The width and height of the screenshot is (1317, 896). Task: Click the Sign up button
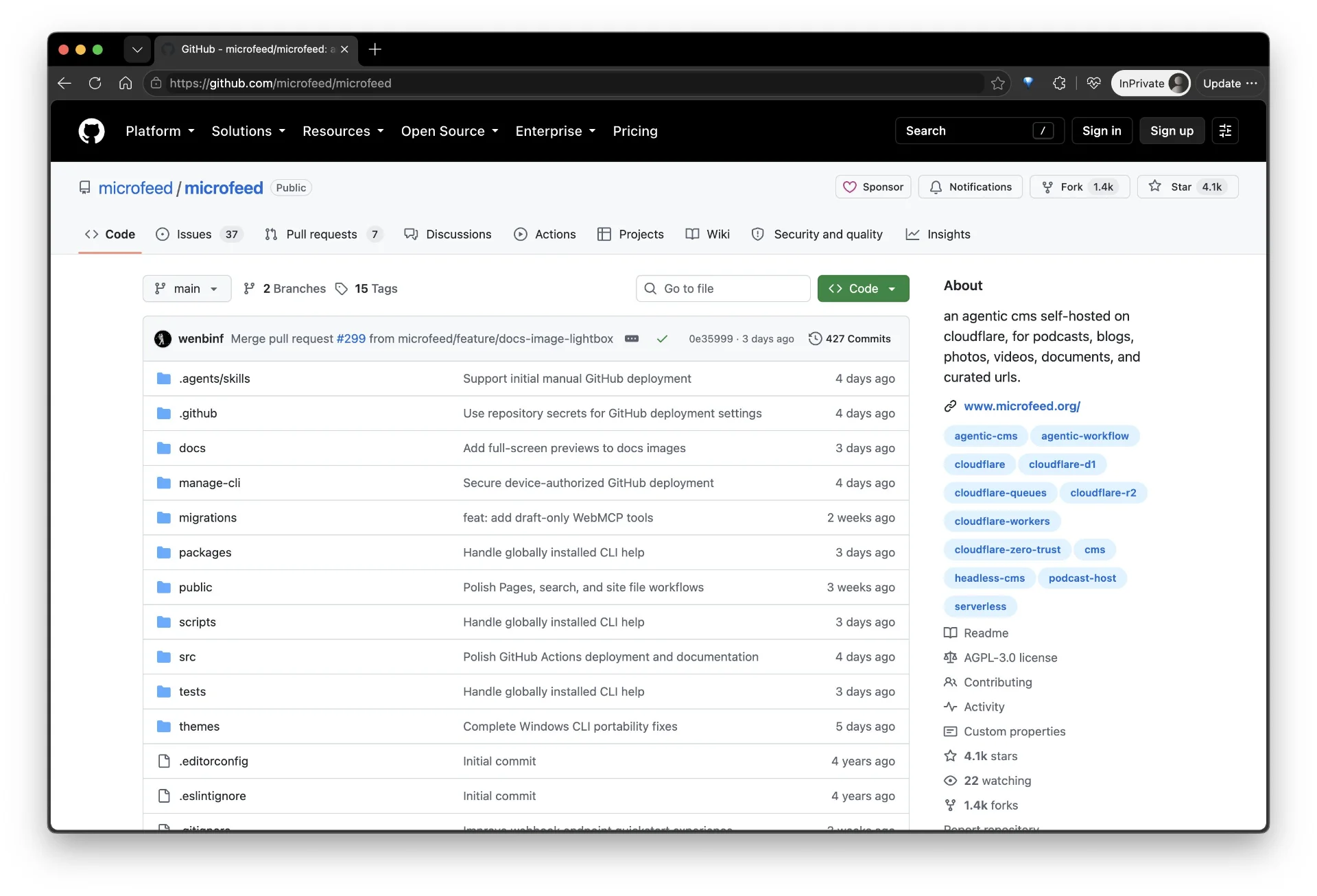pyautogui.click(x=1172, y=131)
